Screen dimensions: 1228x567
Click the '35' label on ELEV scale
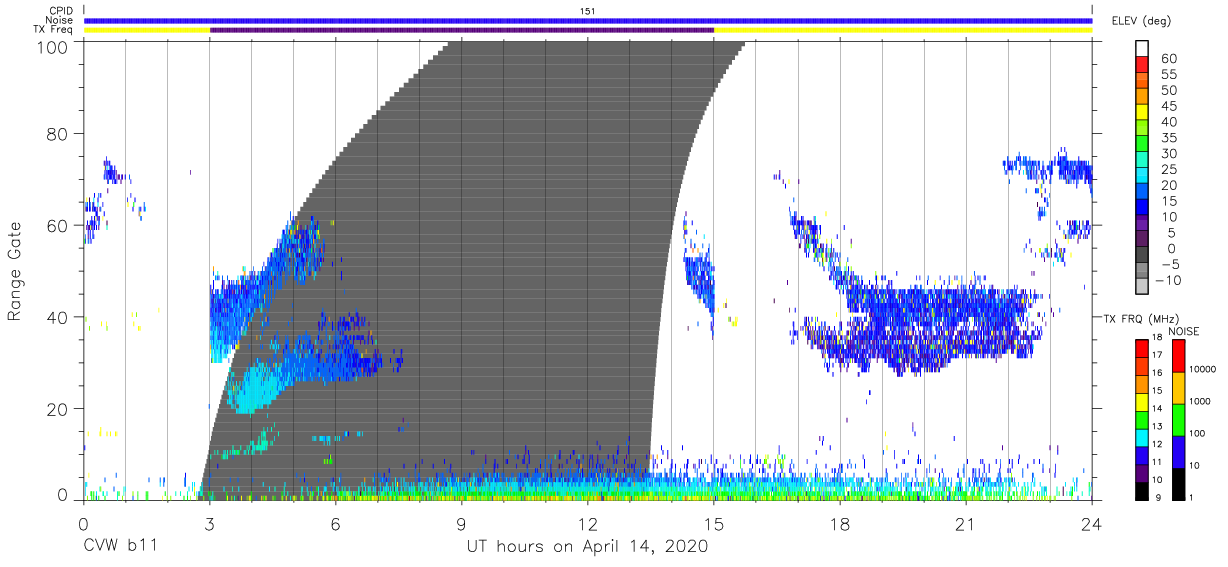coord(1169,138)
